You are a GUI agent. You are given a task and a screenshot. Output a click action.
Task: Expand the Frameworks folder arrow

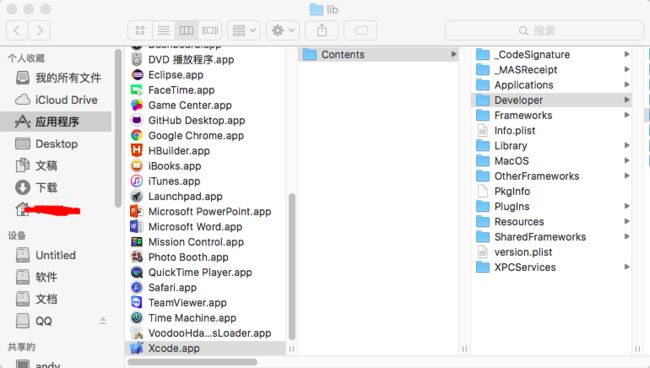tap(627, 115)
